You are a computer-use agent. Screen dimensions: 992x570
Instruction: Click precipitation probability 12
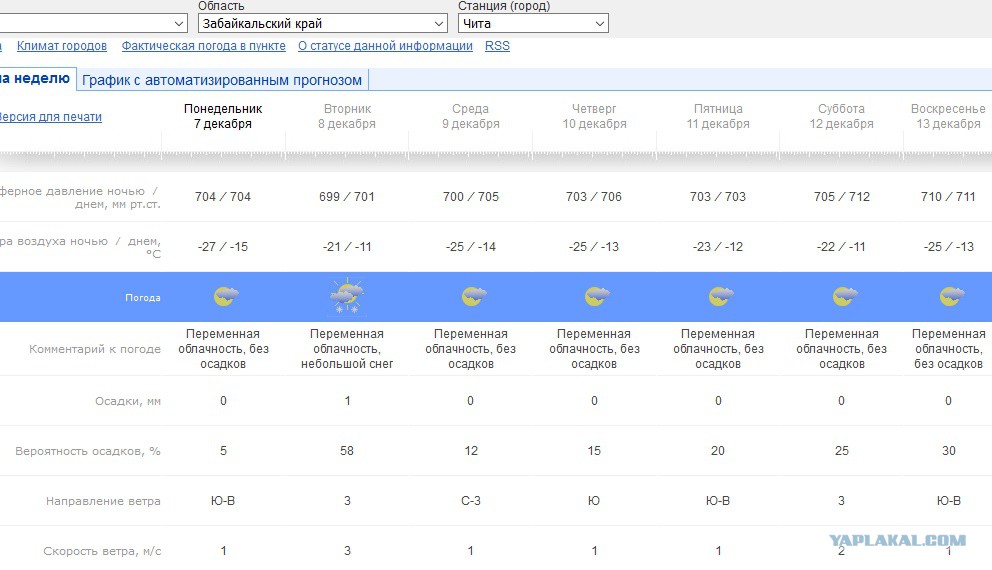click(x=471, y=450)
